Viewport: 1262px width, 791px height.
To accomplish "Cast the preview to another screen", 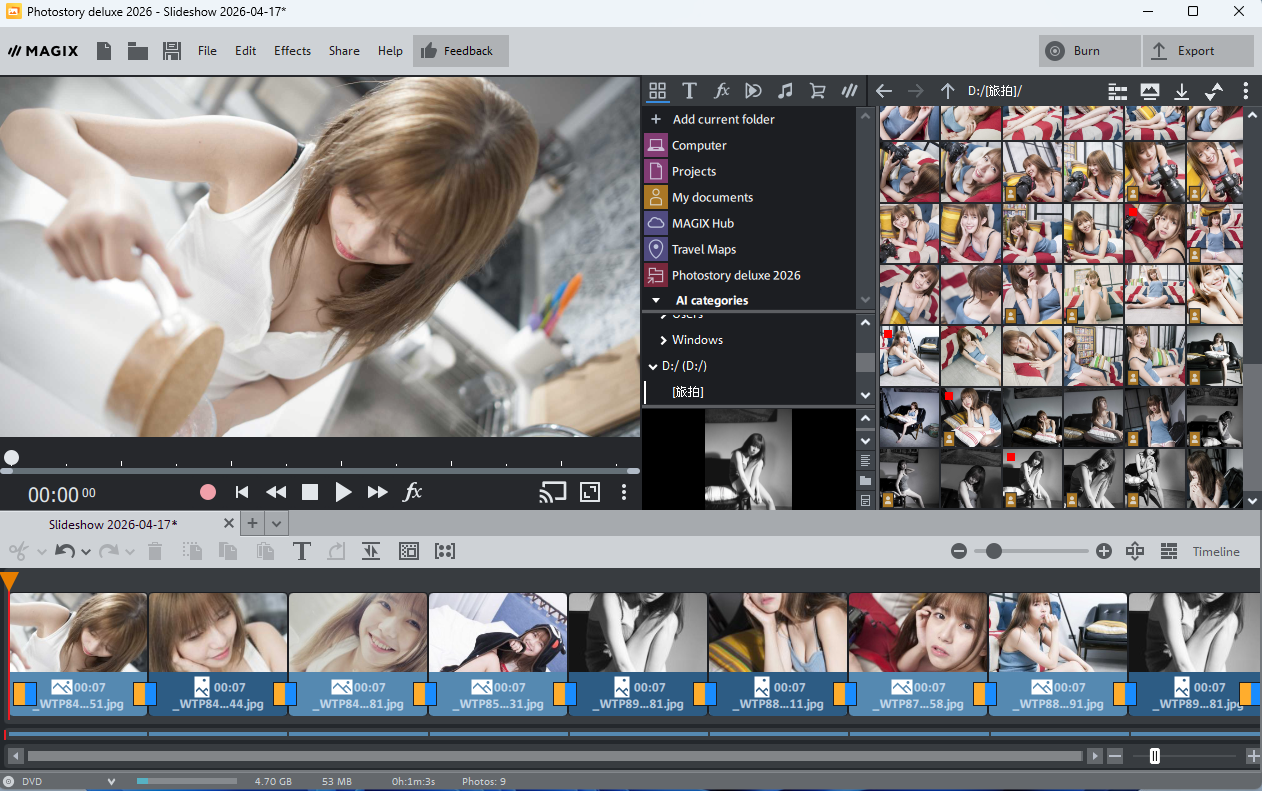I will point(552,492).
